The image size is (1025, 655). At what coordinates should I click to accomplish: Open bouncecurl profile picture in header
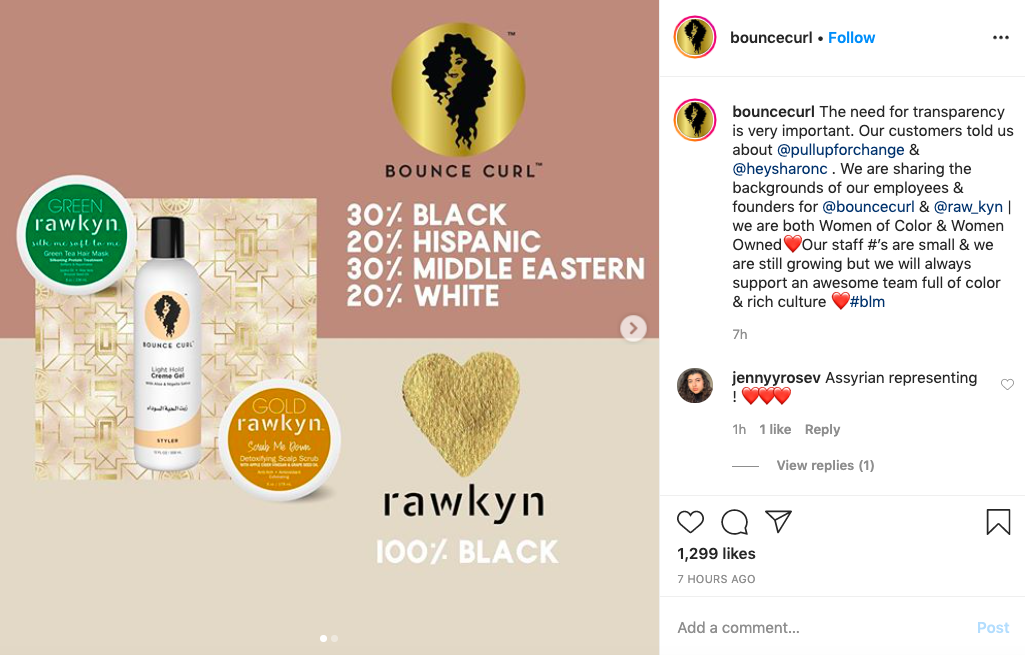(x=695, y=37)
